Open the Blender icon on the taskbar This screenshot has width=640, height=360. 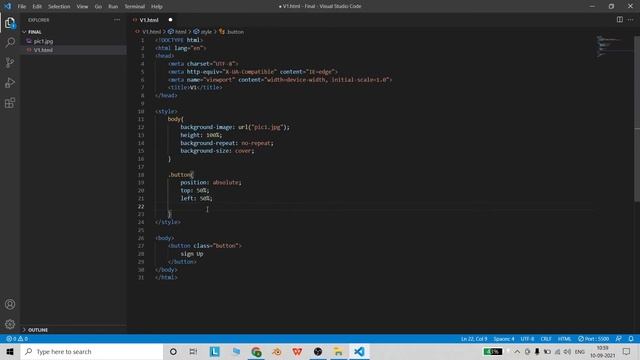[277, 351]
